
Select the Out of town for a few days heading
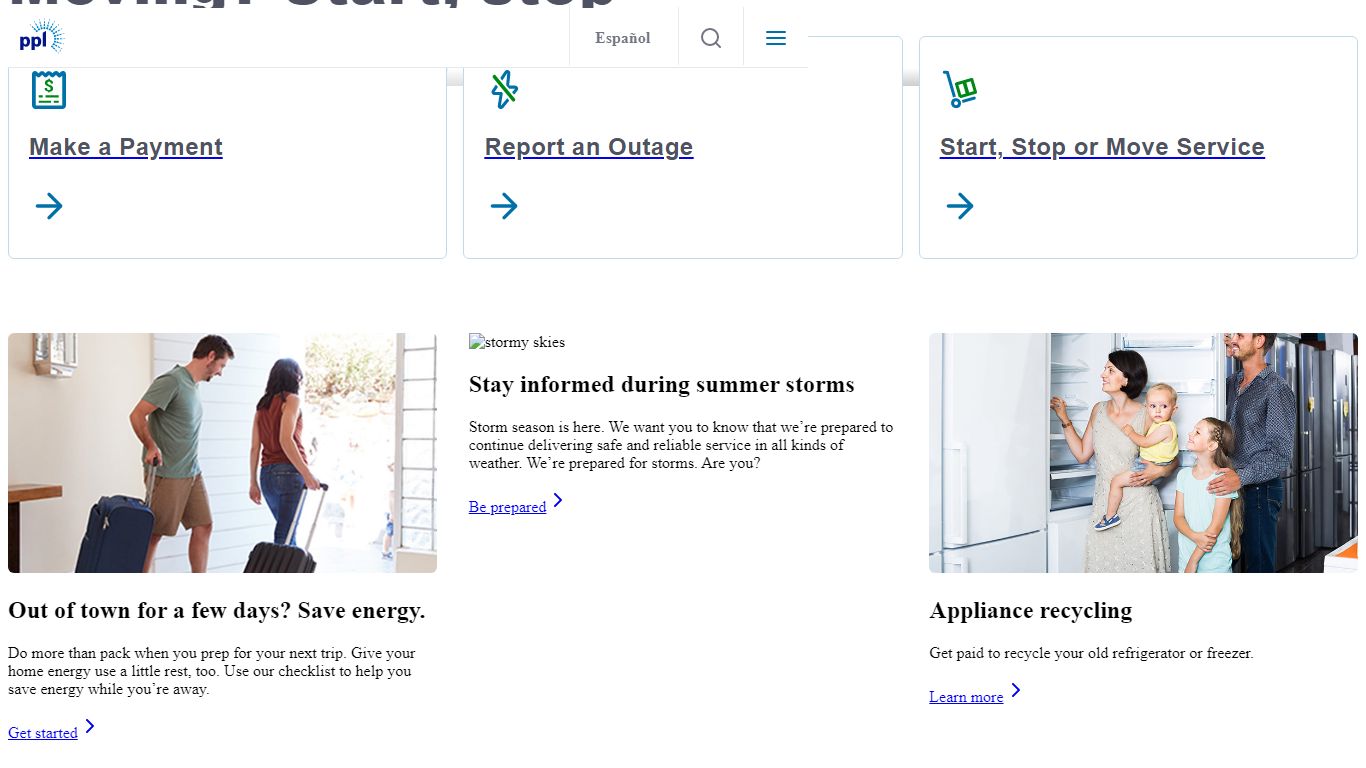pyautogui.click(x=217, y=611)
